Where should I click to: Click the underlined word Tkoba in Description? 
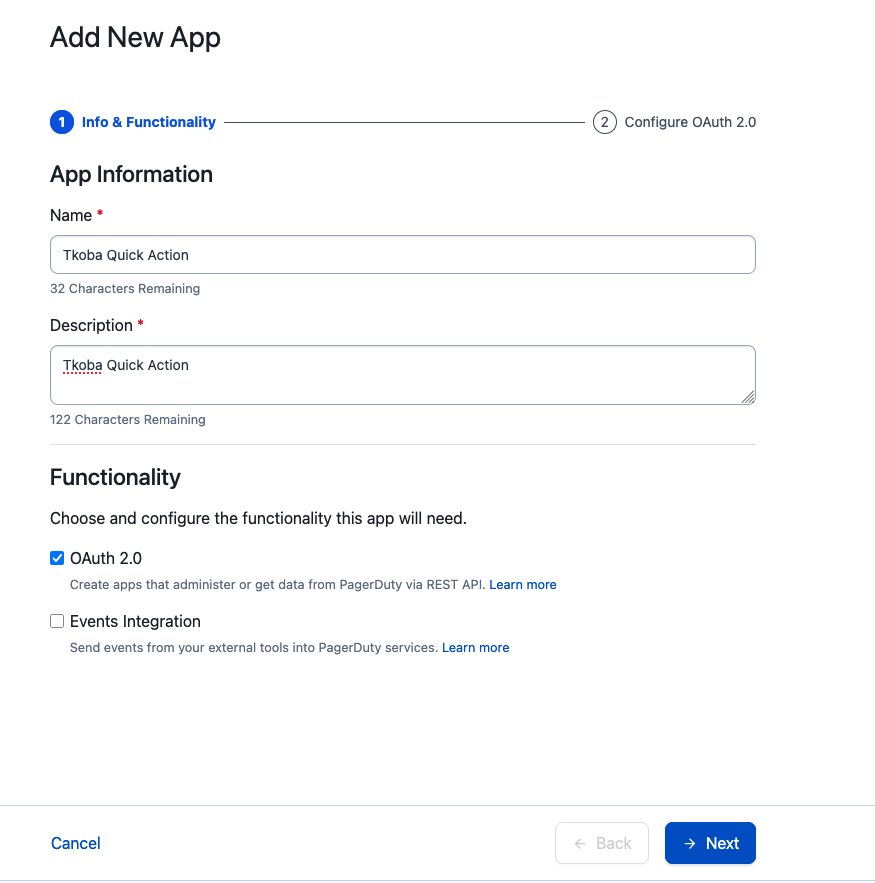click(x=80, y=364)
